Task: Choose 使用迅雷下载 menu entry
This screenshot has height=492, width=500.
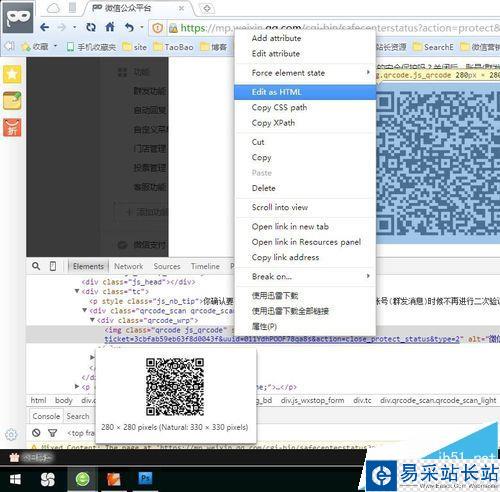Action: pos(305,296)
